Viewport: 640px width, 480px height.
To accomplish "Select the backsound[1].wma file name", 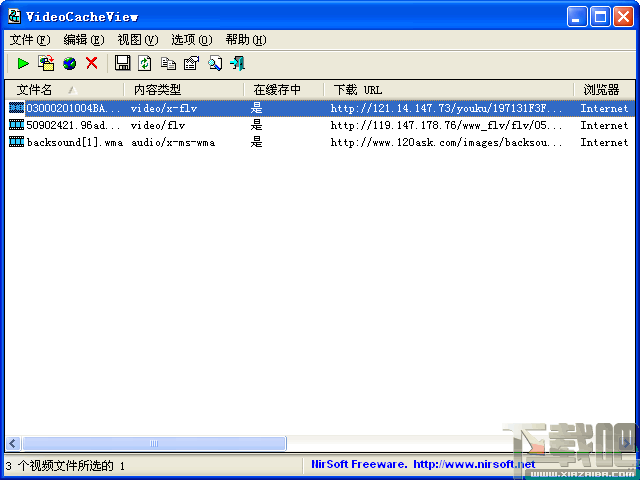I will pyautogui.click(x=75, y=142).
